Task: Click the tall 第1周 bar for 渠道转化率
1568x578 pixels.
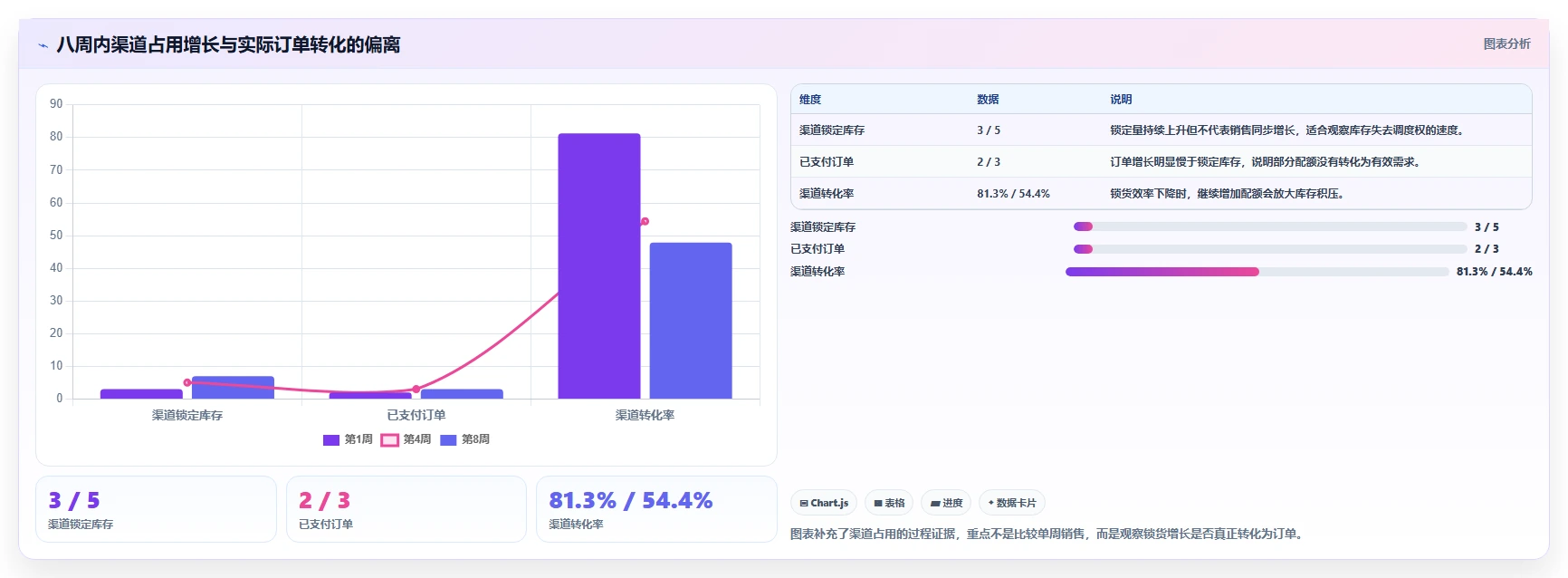Action: (x=599, y=265)
